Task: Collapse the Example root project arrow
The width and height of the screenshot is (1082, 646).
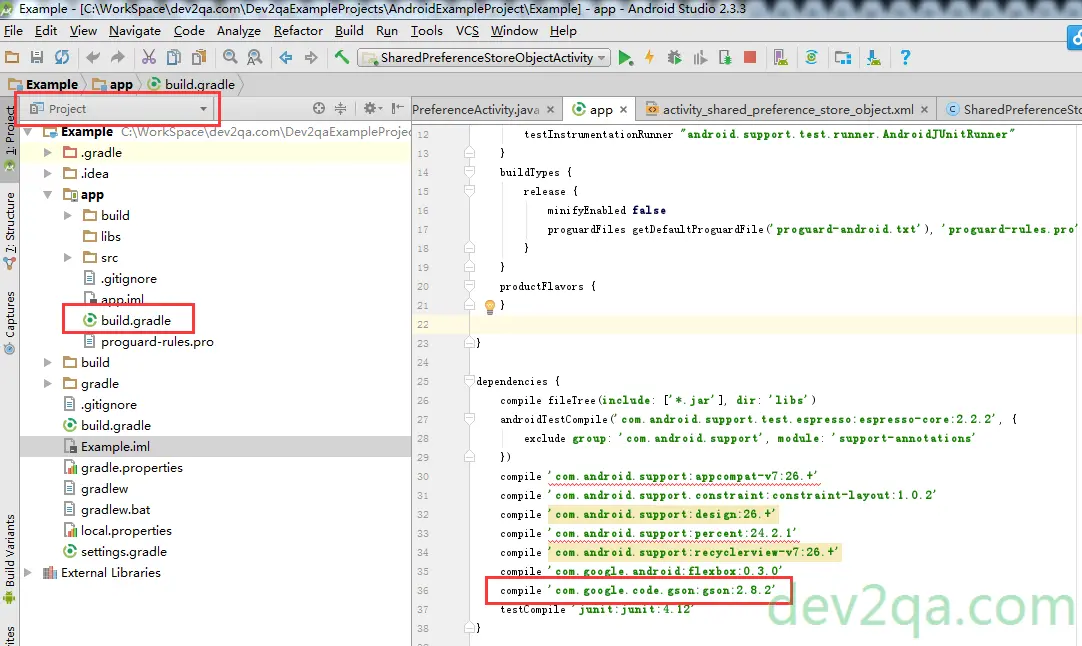Action: click(28, 131)
